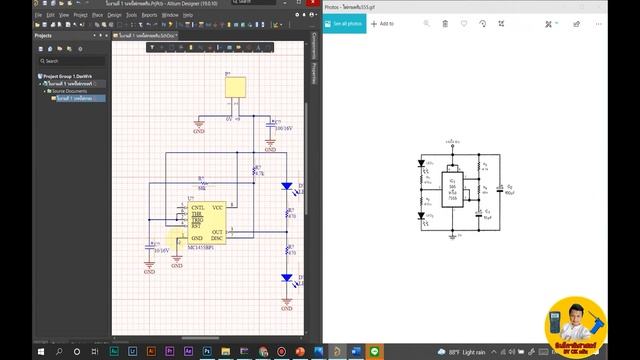Screen dimensions: 640x360
Task: Open the File menu in Altium
Action: 38,15
